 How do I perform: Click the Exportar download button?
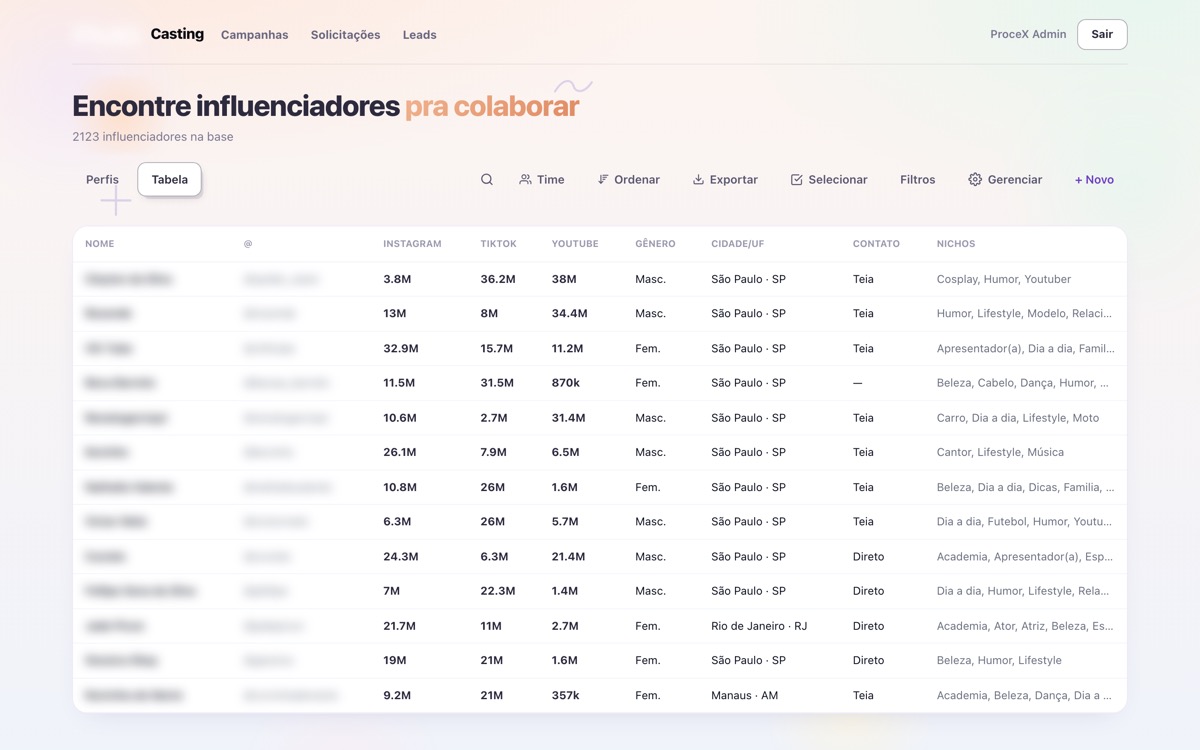[x=725, y=180]
